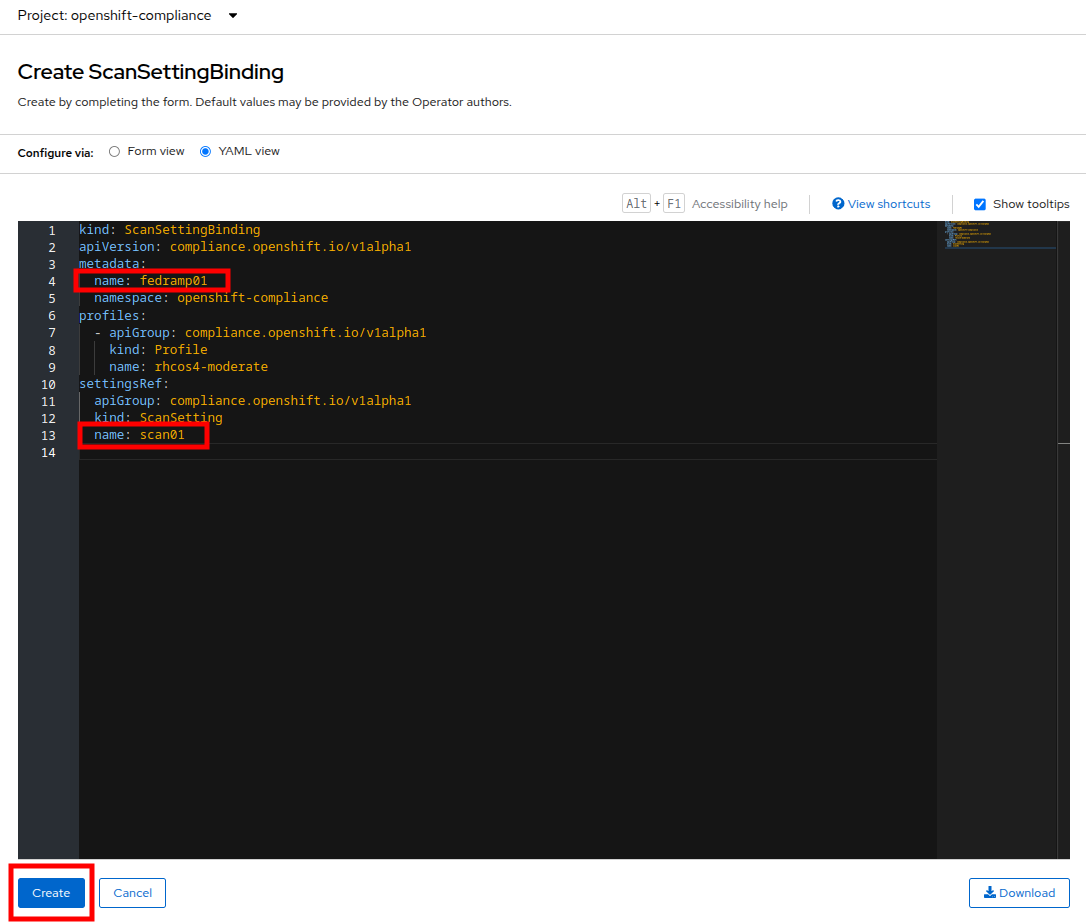The width and height of the screenshot is (1086, 922).
Task: Select the YAML view radio button
Action: (x=206, y=152)
